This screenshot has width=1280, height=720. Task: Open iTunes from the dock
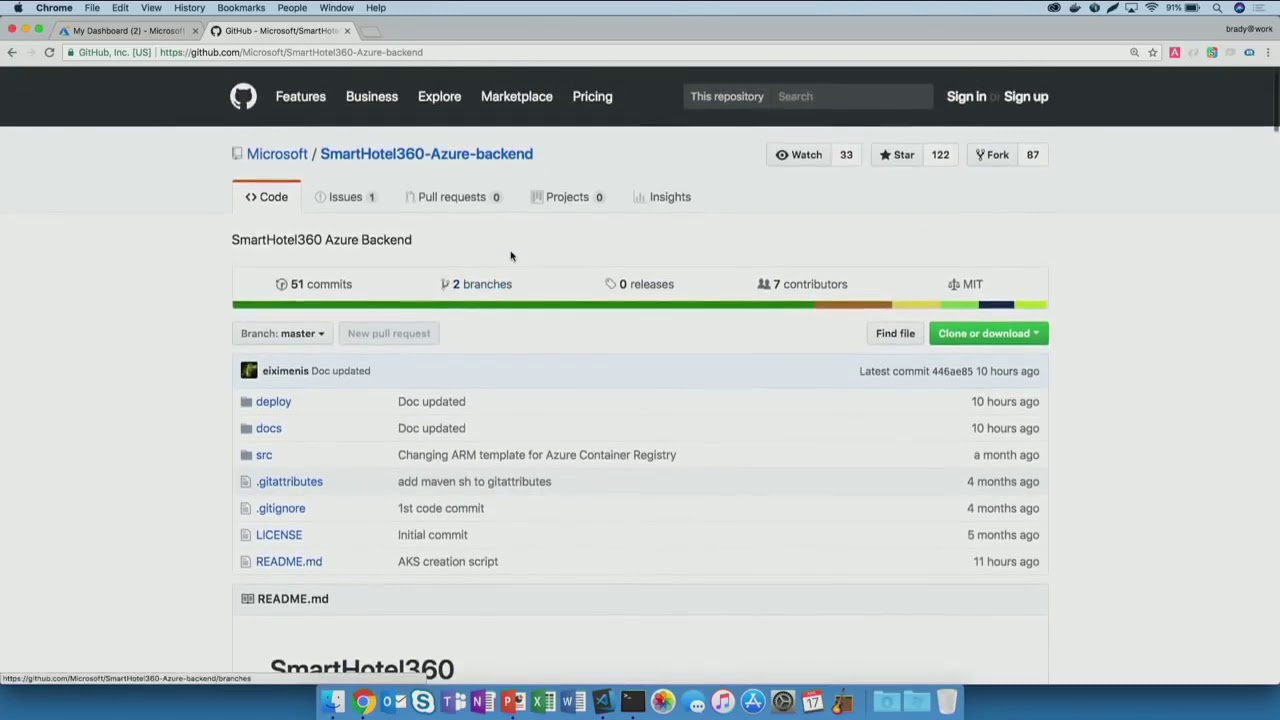click(x=723, y=701)
